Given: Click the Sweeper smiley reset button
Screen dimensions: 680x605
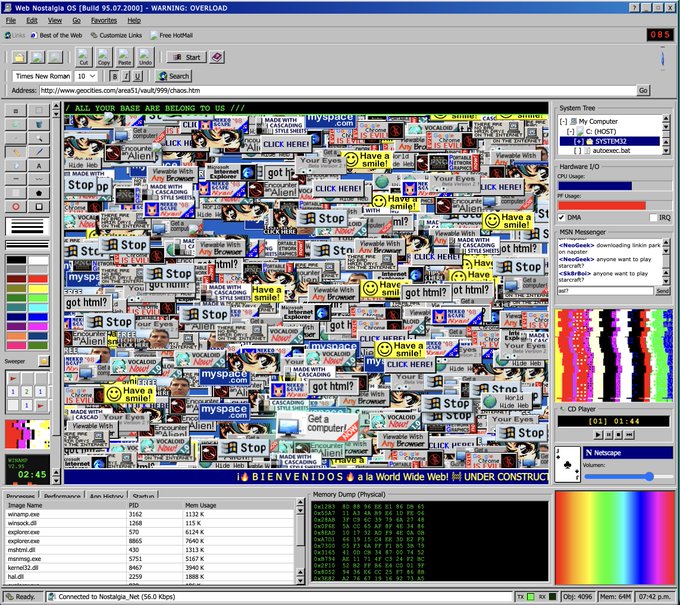Looking at the screenshot, I should pyautogui.click(x=43, y=361).
